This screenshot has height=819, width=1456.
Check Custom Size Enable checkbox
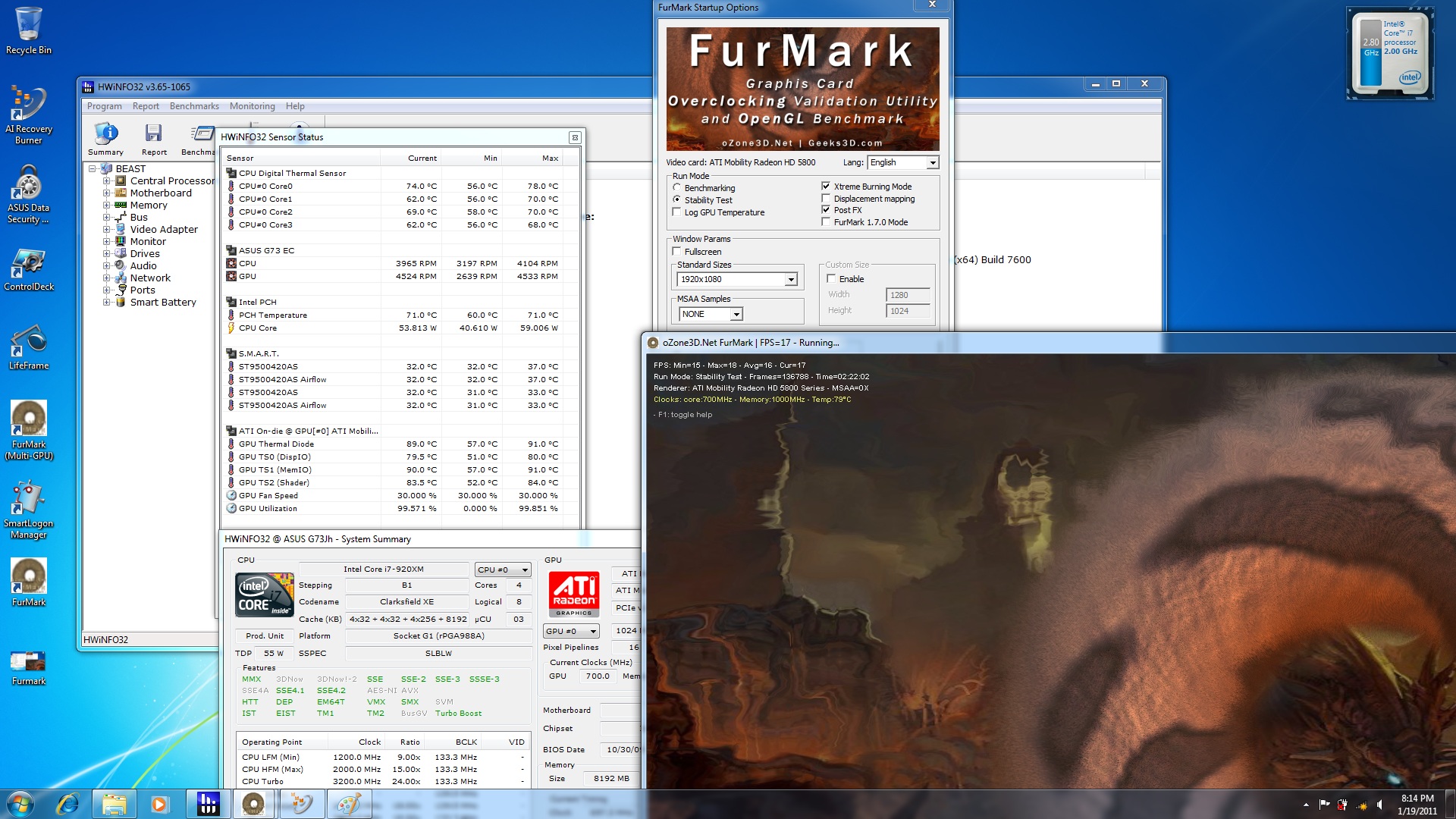point(831,278)
